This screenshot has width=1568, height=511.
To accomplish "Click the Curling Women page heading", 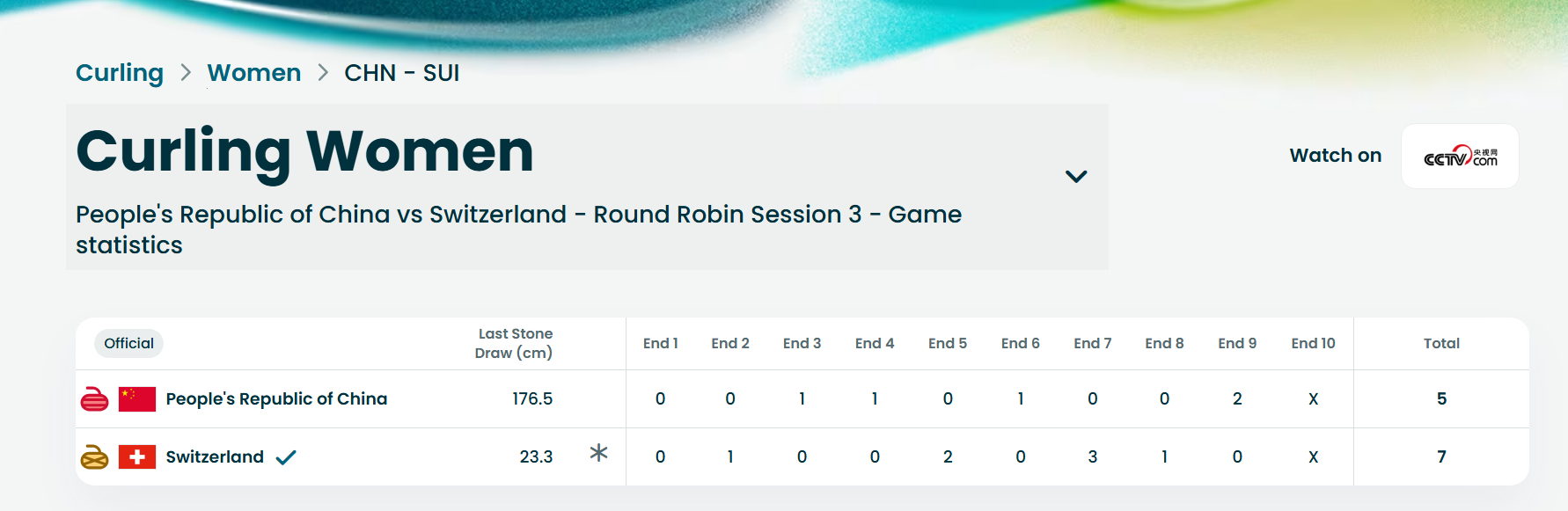I will tap(304, 151).
